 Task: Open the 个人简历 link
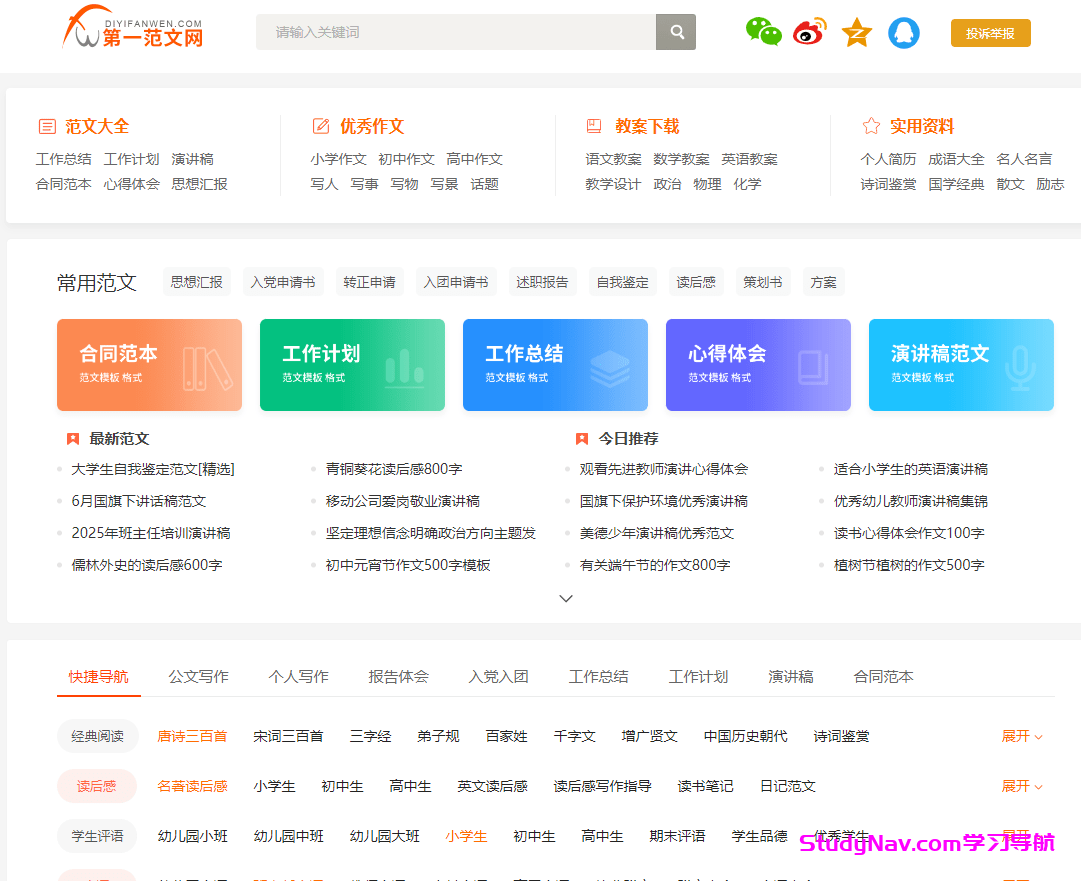tap(888, 159)
